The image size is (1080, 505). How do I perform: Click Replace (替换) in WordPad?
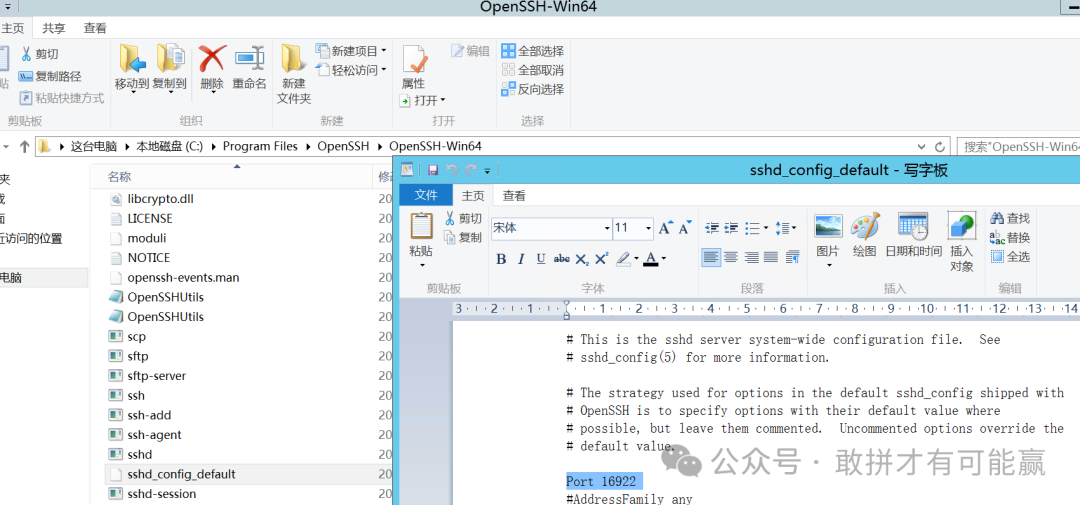pyautogui.click(x=1010, y=238)
